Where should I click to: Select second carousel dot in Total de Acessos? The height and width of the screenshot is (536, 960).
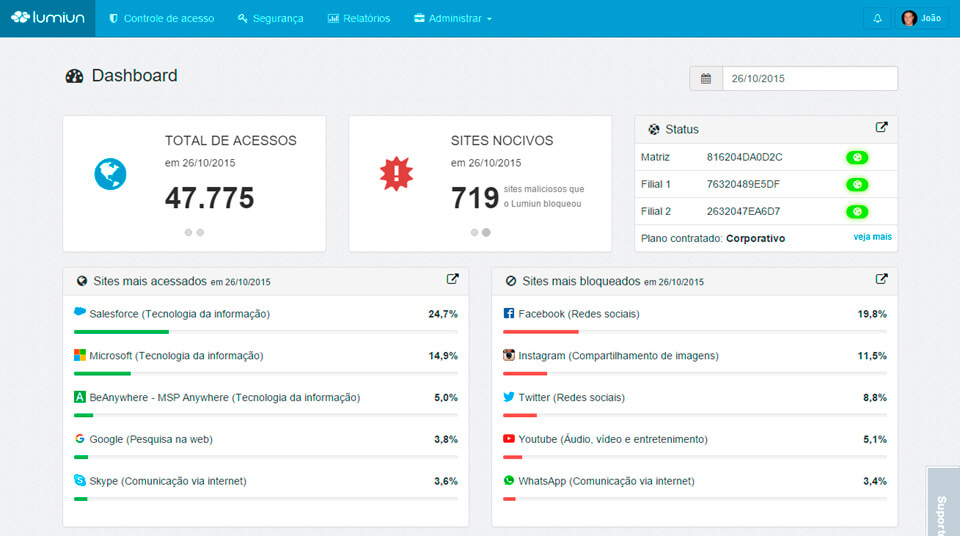tap(200, 232)
